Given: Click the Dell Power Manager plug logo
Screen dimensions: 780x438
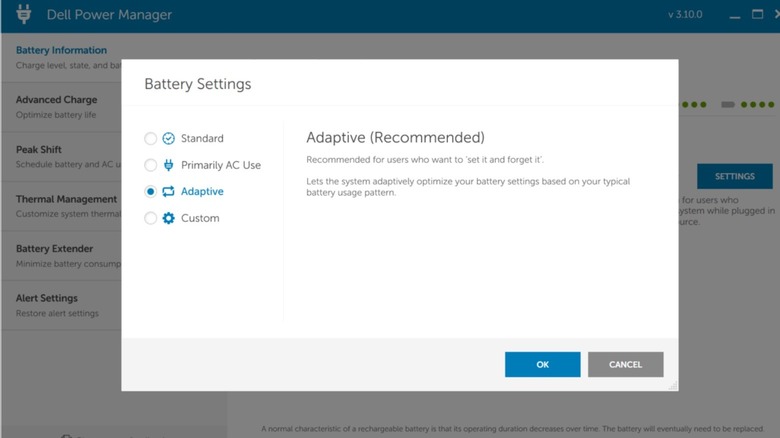Looking at the screenshot, I should tap(23, 14).
